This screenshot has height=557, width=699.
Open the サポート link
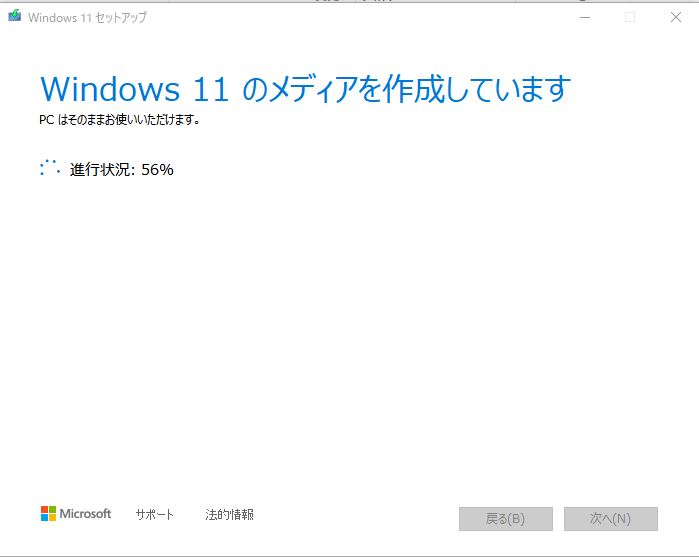pyautogui.click(x=154, y=515)
